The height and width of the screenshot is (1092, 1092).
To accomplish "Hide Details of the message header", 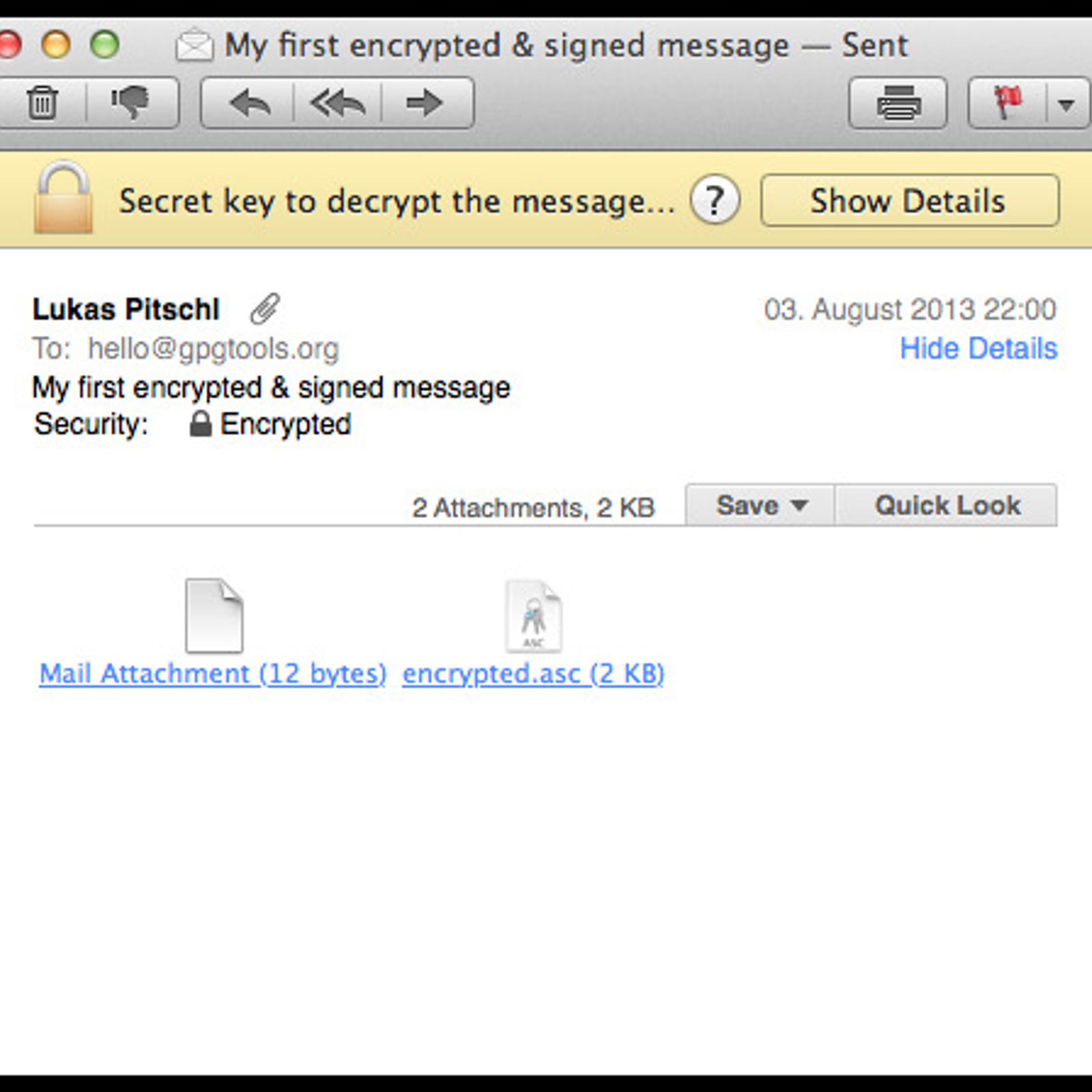I will (978, 349).
